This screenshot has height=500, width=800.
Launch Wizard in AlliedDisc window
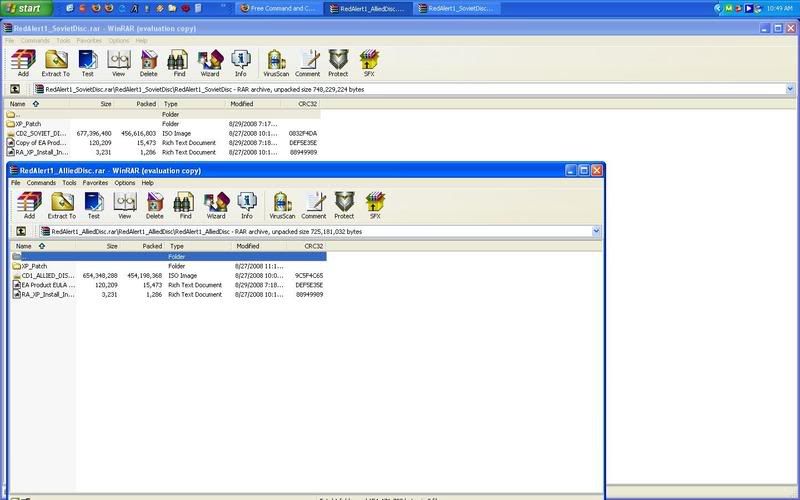tap(216, 206)
